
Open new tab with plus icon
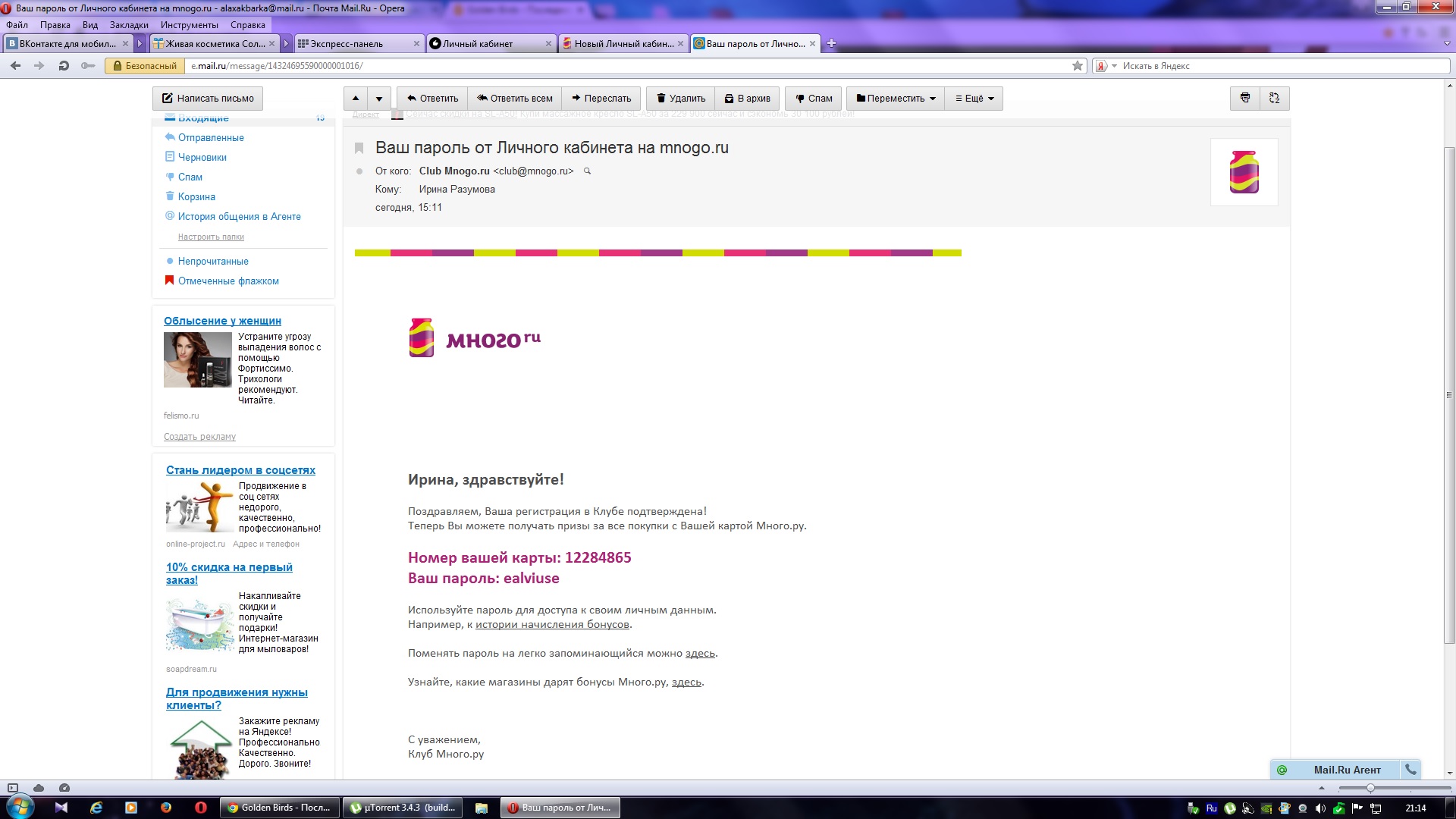point(831,43)
